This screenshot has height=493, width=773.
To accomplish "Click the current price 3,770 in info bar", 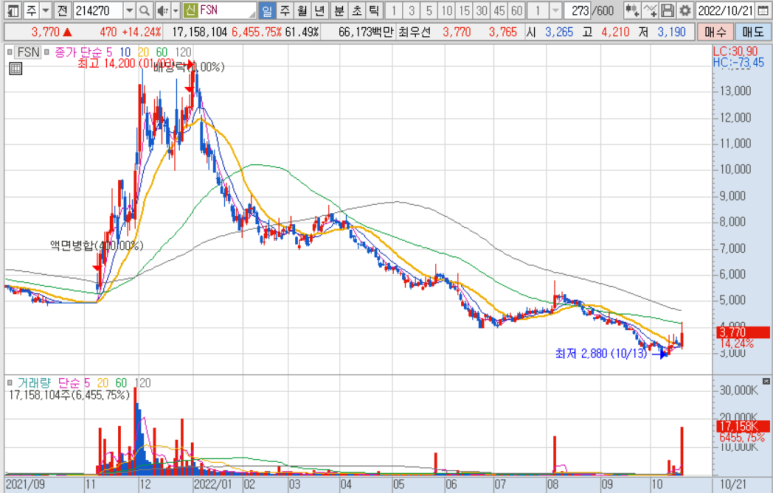I will [45, 32].
